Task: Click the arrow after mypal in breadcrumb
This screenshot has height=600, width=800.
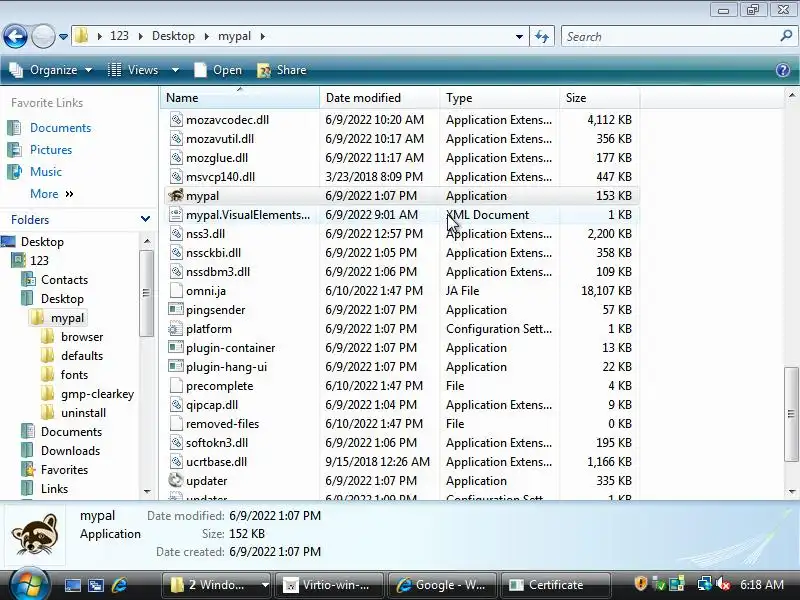Action: click(x=263, y=37)
